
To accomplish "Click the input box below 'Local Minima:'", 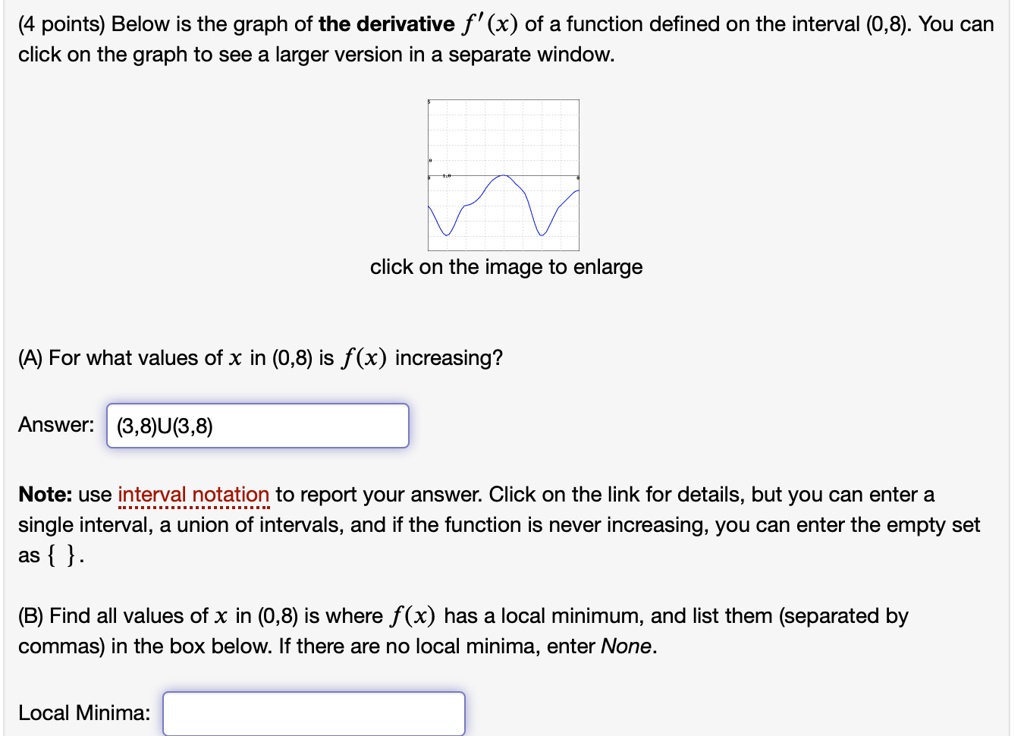I will 313,712.
